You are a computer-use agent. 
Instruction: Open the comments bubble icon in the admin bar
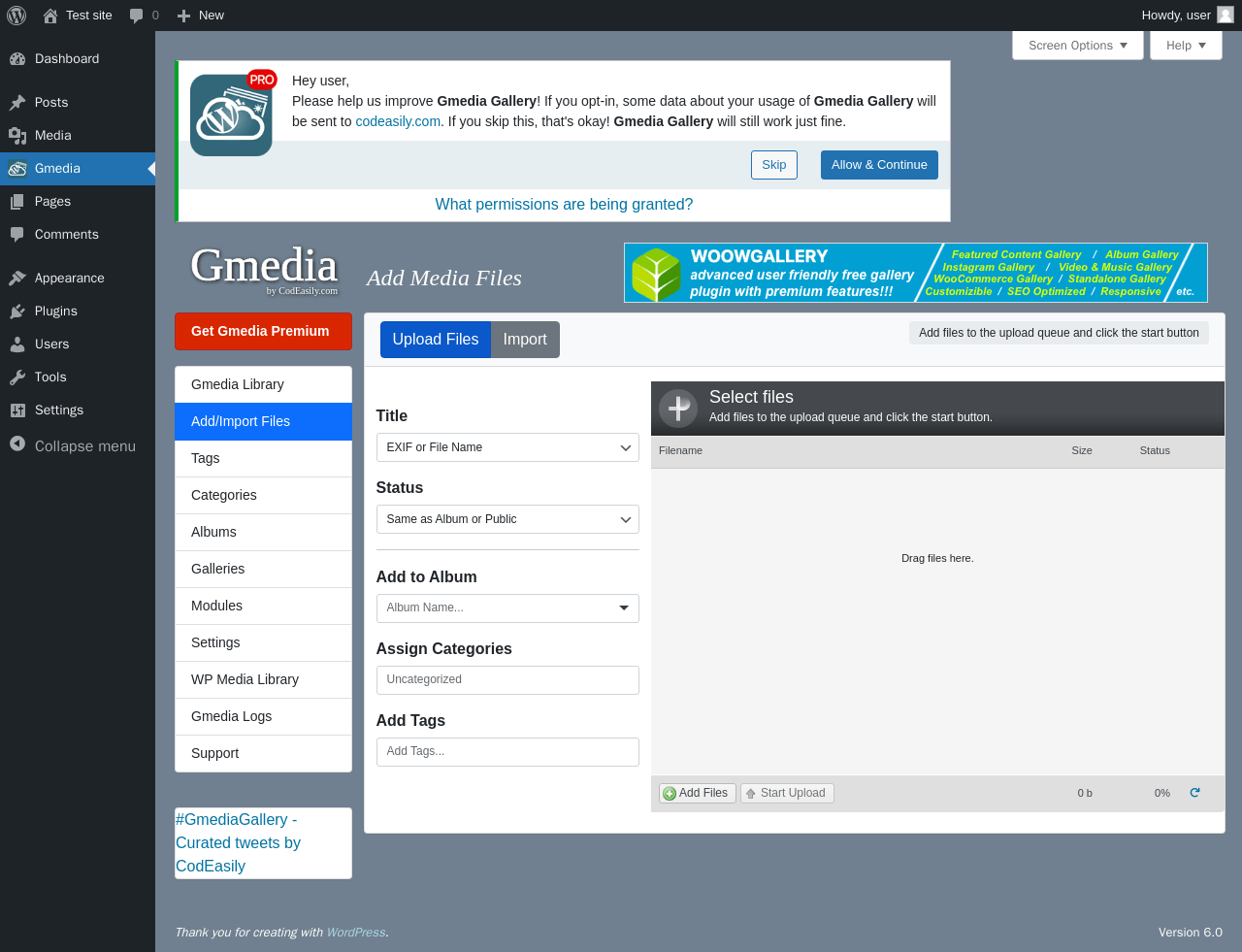[x=137, y=16]
